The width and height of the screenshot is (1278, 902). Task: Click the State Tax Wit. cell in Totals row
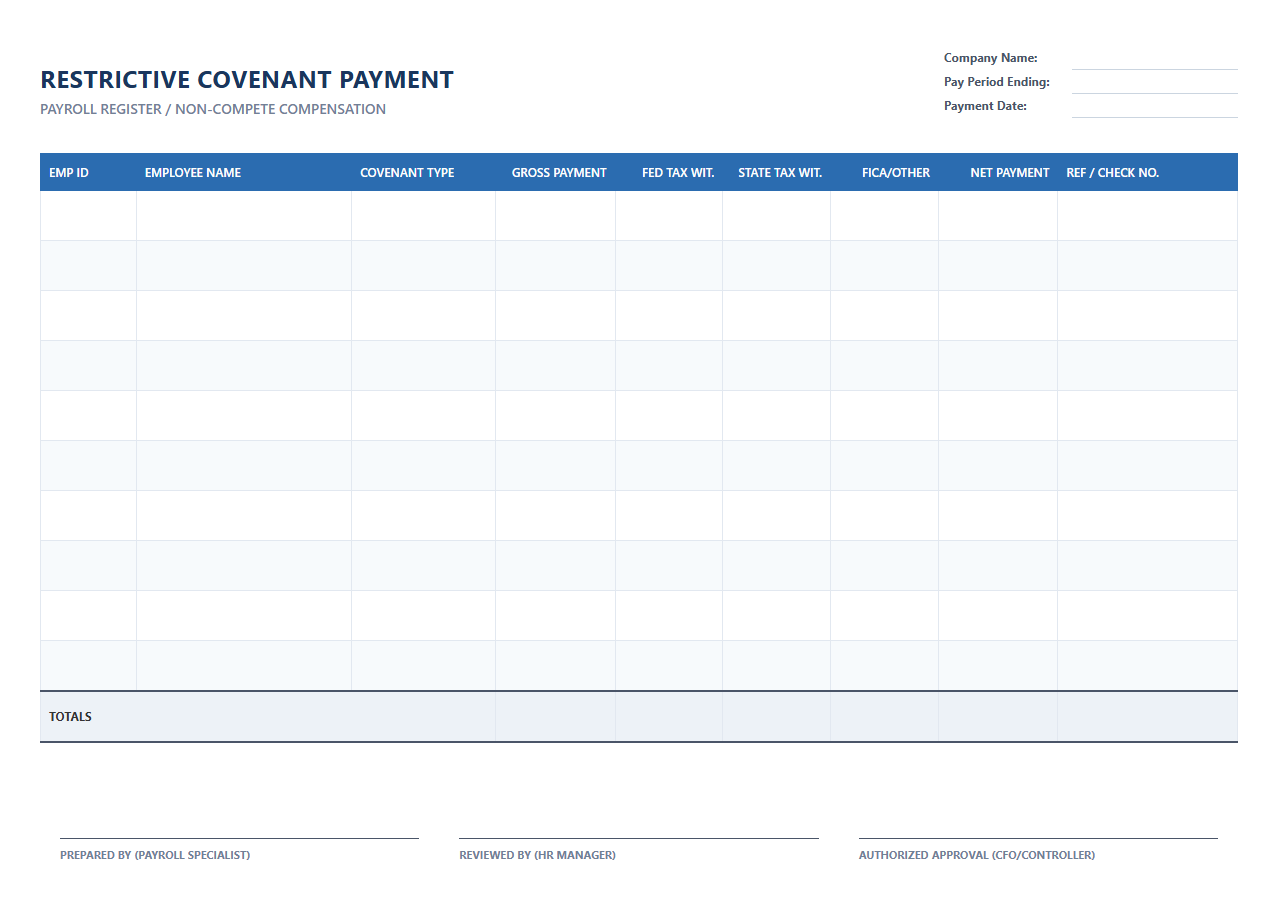776,717
